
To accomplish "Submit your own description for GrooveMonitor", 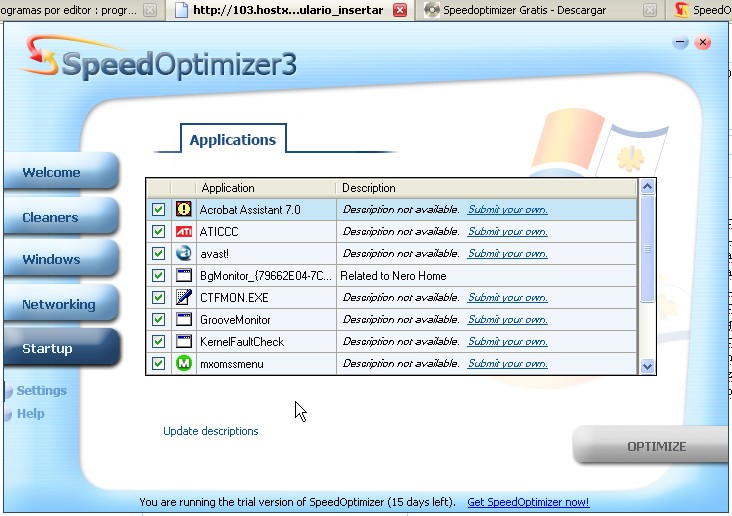I will pos(507,319).
